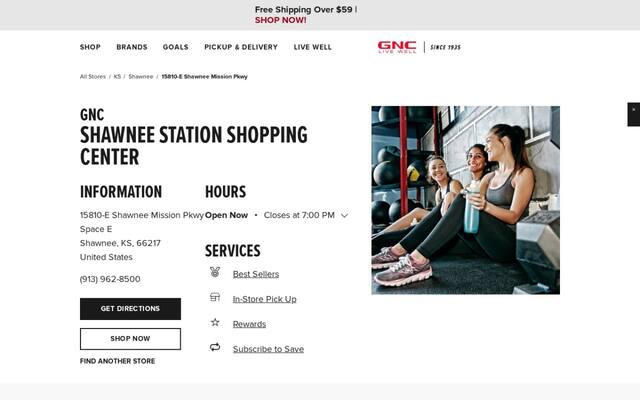Go to All Stores breadcrumb
This screenshot has height=400, width=640.
pos(93,76)
